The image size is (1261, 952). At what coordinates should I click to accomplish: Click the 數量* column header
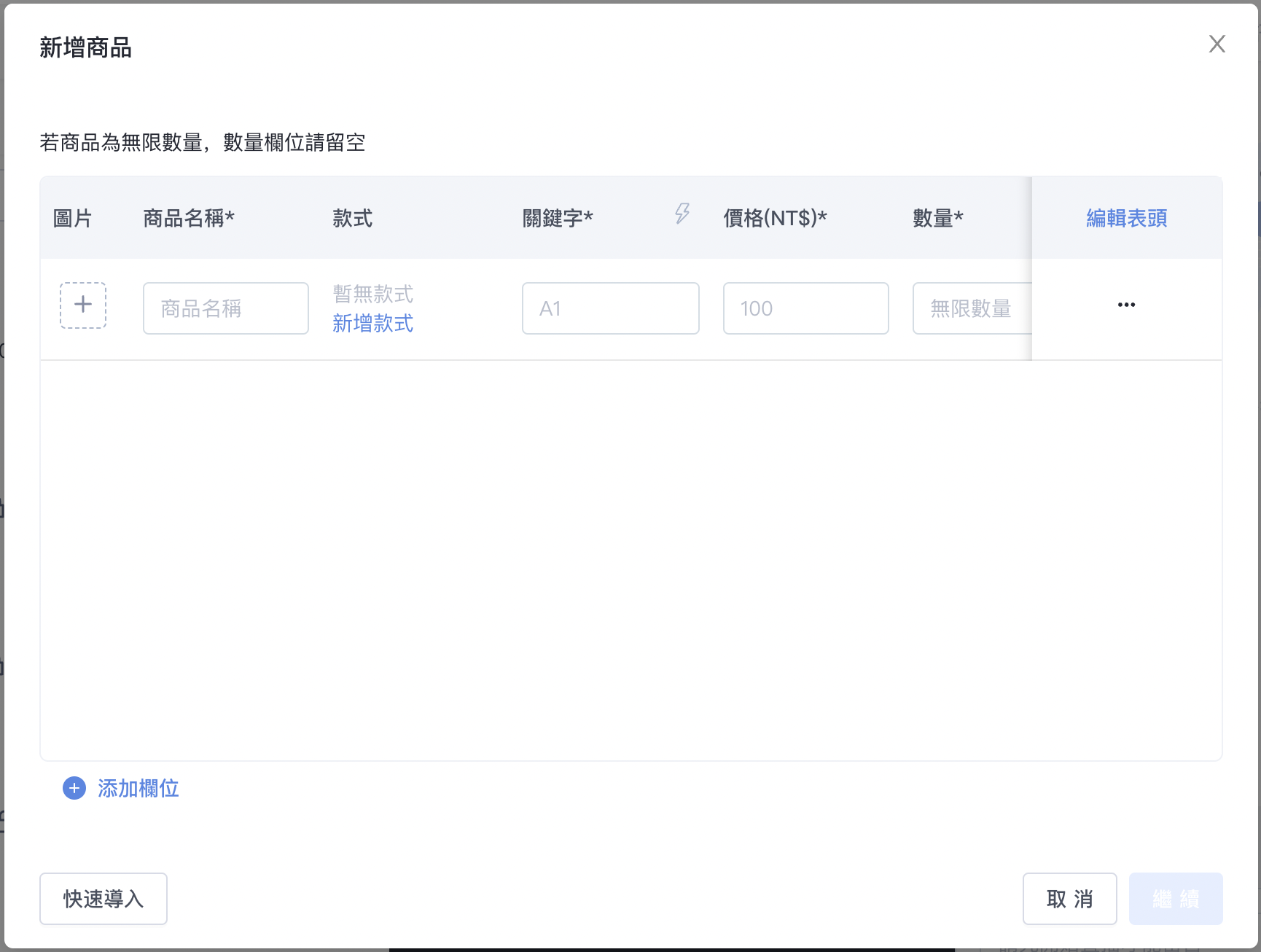938,218
